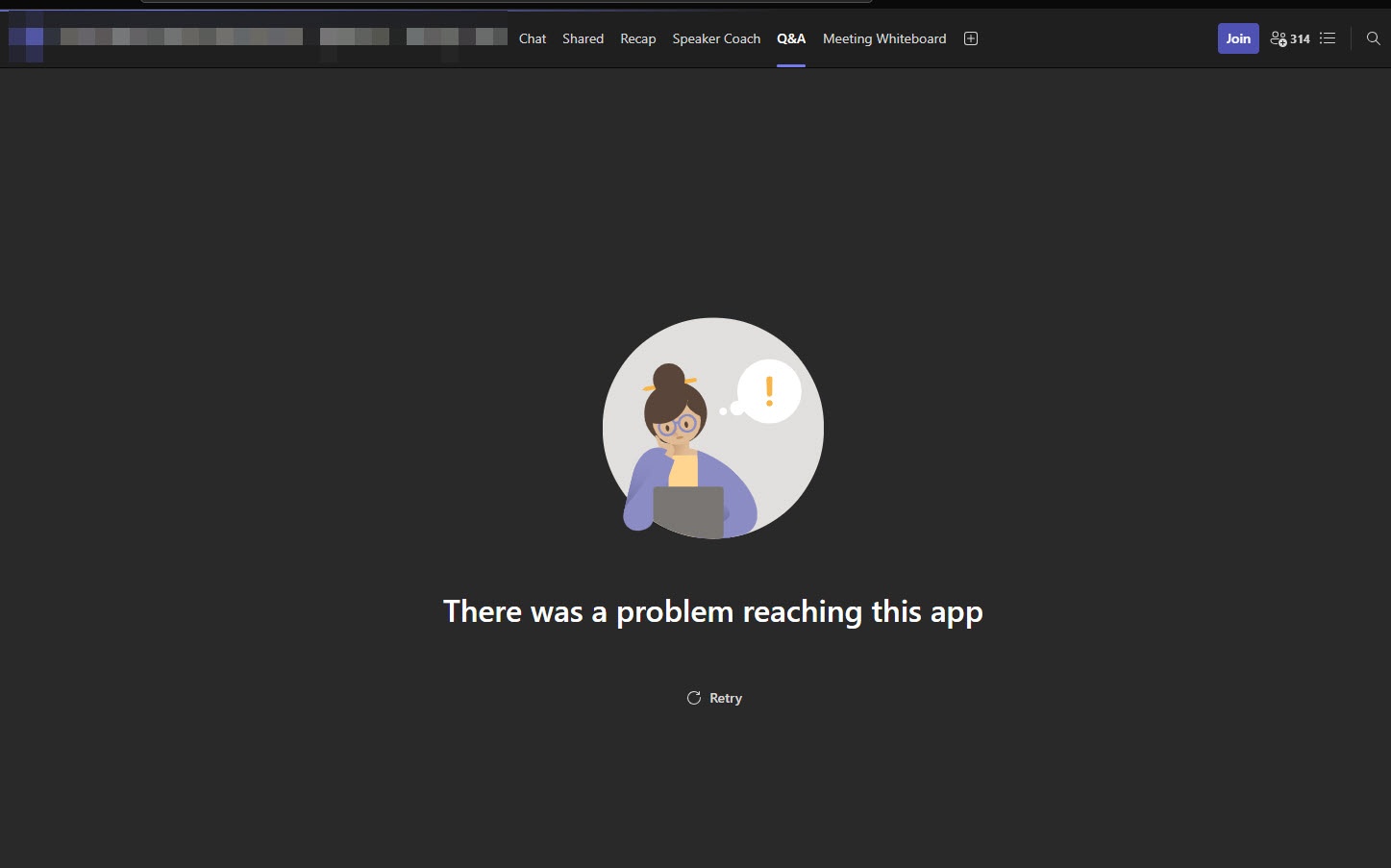Switch to the Shared tab
Screen dimensions: 1391x868
click(583, 38)
